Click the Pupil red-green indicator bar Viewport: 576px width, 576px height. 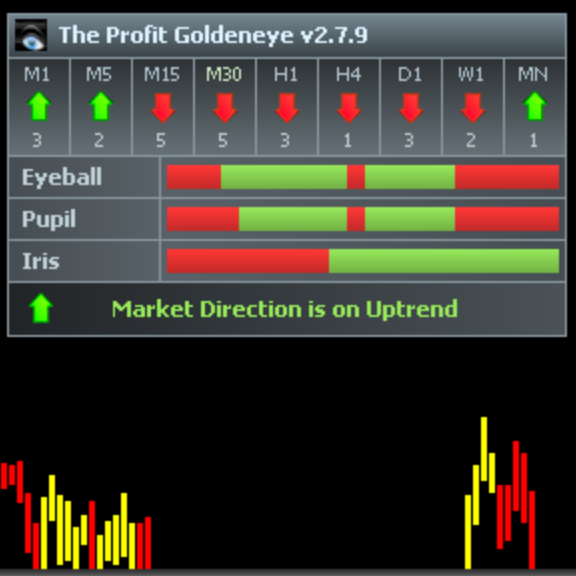point(363,219)
